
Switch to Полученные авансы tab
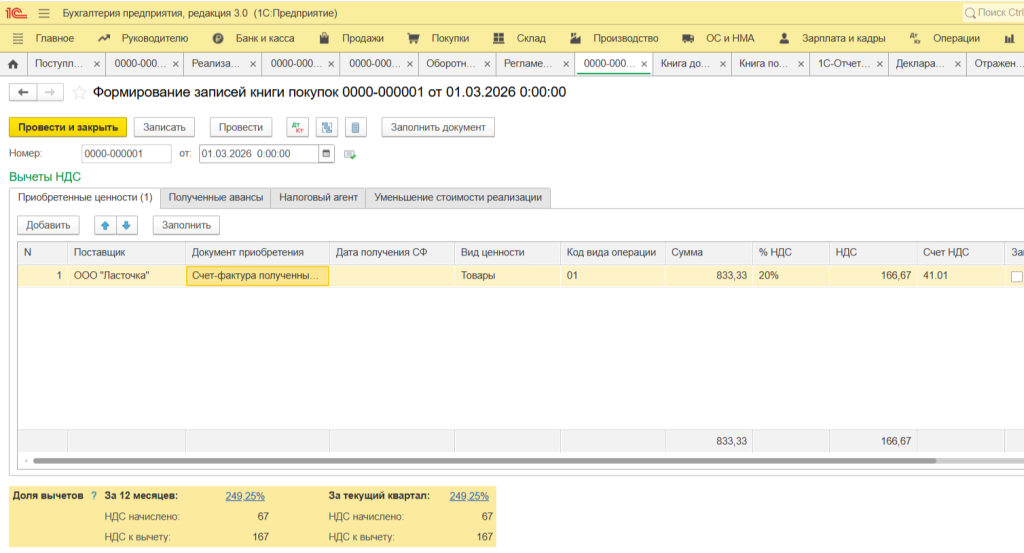tap(215, 197)
